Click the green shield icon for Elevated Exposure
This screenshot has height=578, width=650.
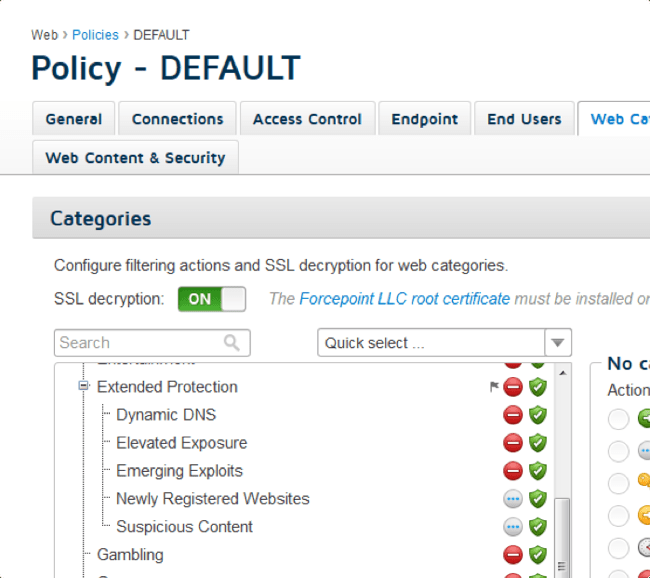click(538, 443)
